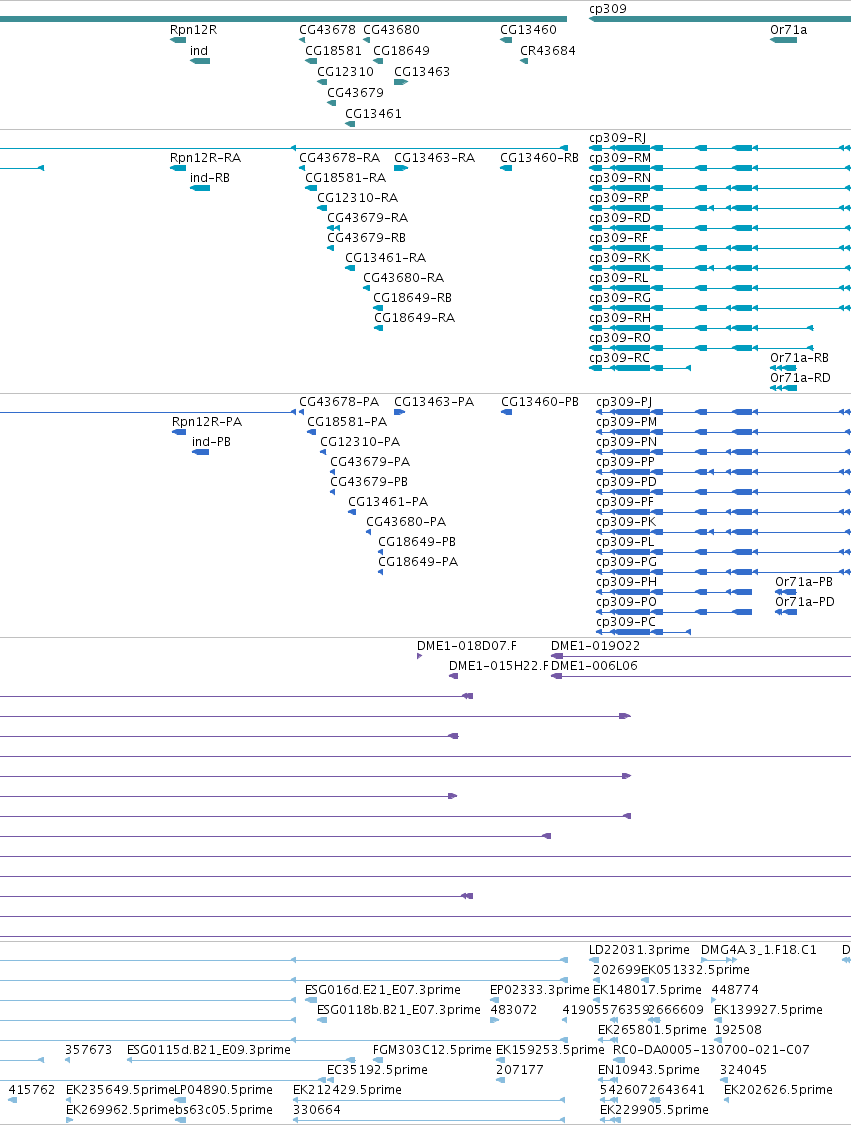Click the Or71a-RB transcript label

pos(799,357)
